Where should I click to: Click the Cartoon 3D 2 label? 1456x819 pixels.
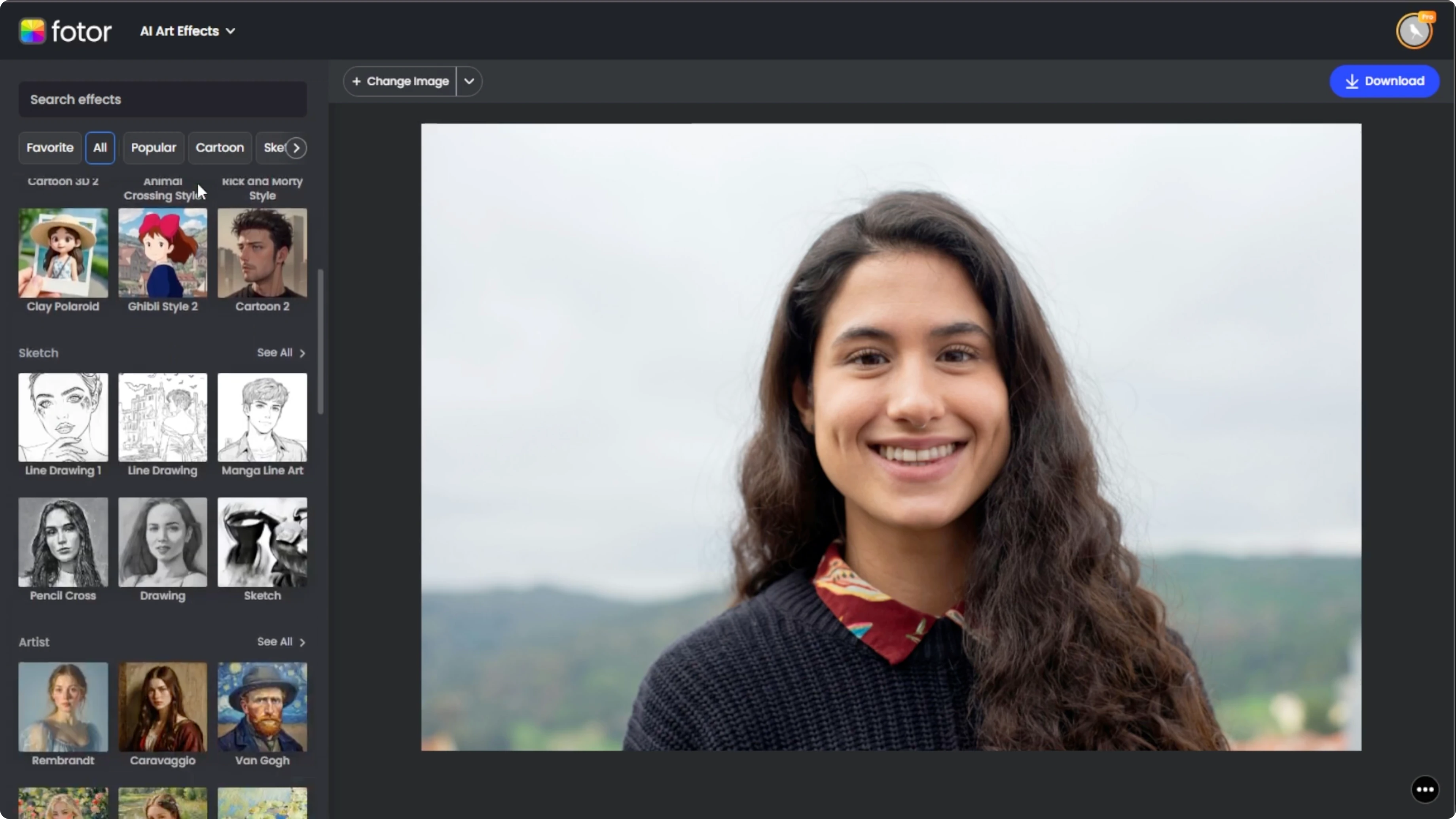[63, 182]
